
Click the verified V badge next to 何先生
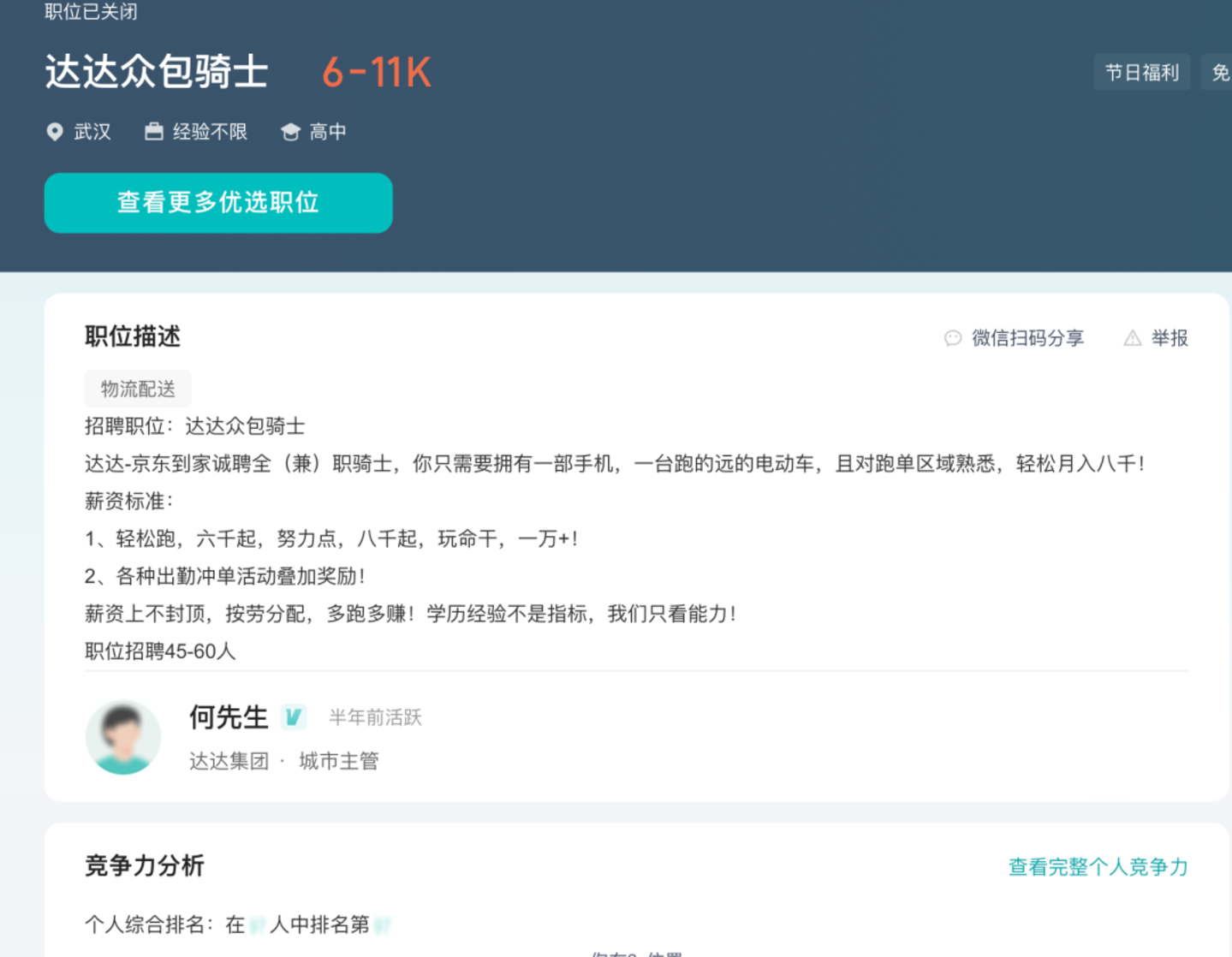click(x=293, y=716)
